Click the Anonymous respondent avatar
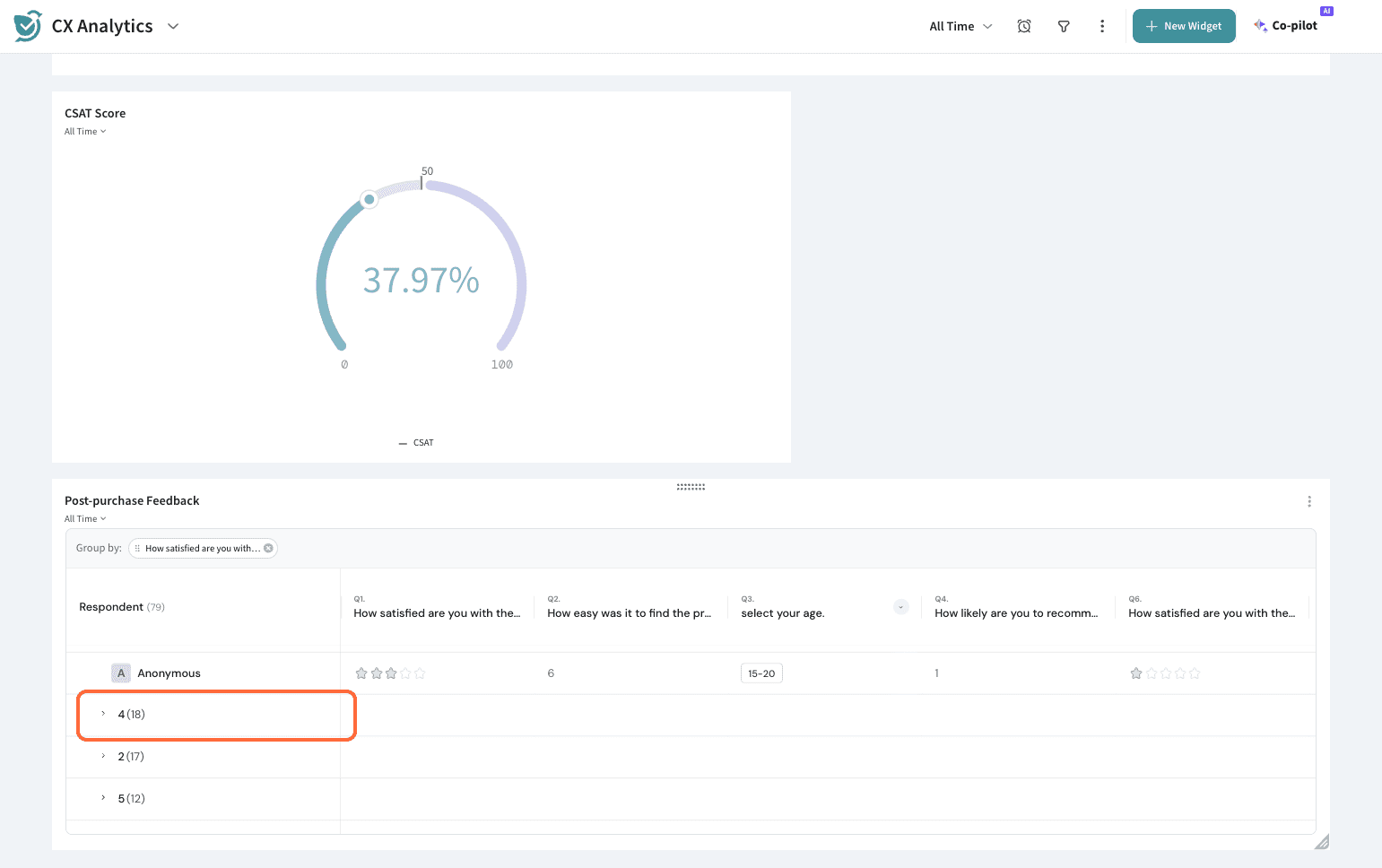Viewport: 1382px width, 868px height. [121, 673]
